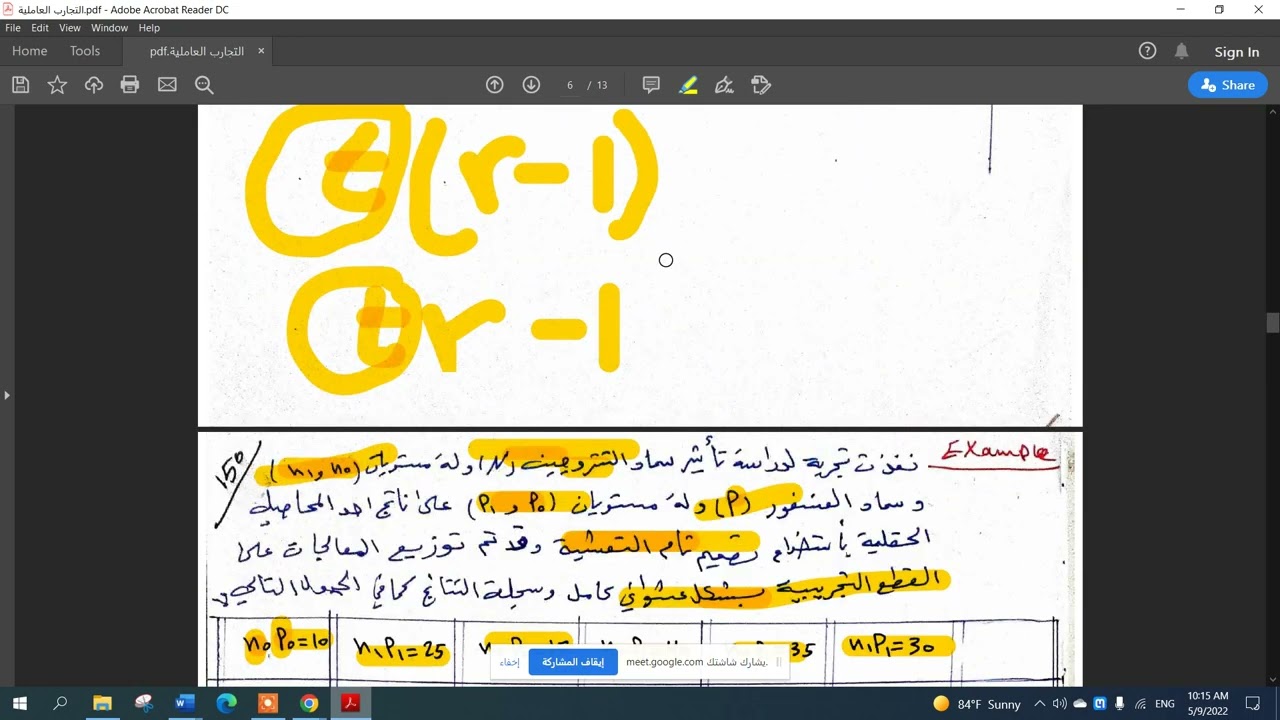Open Google Chrome from the taskbar
1280x720 pixels.
pos(309,704)
